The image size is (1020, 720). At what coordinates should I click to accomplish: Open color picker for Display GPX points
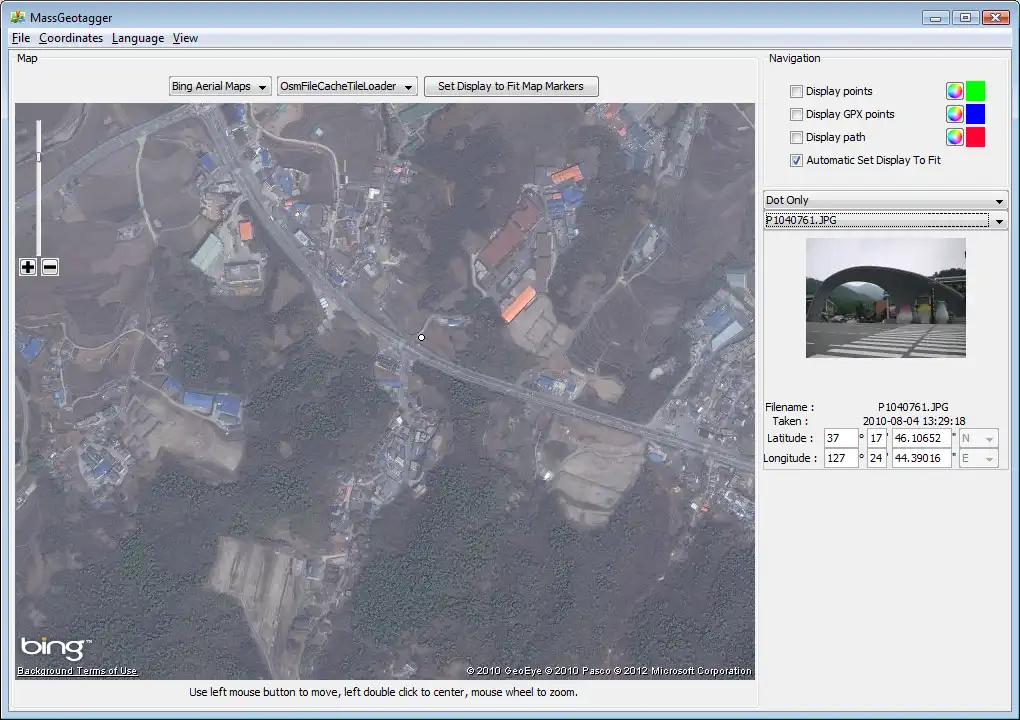(x=955, y=114)
